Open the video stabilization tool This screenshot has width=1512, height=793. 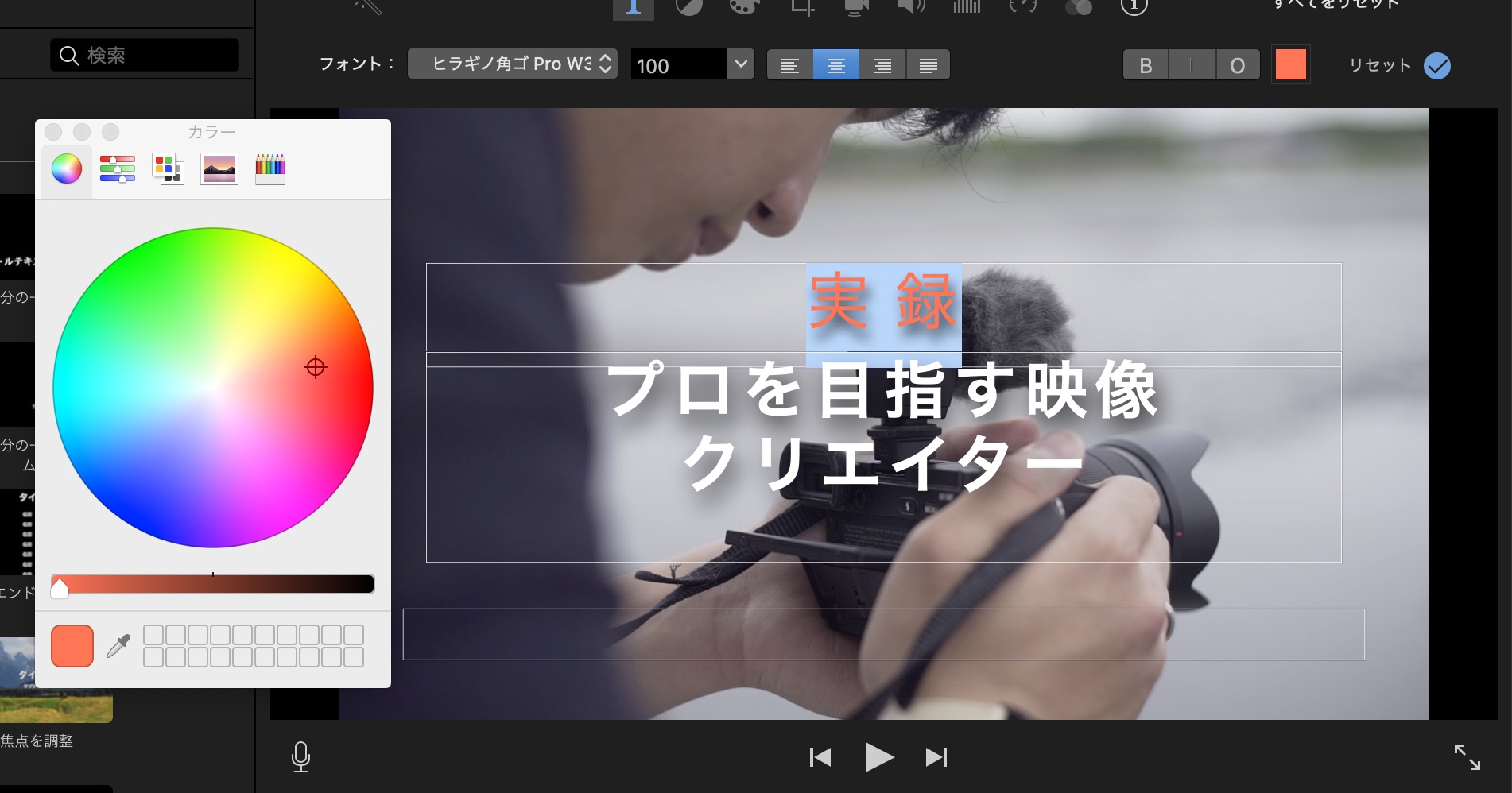(x=856, y=7)
